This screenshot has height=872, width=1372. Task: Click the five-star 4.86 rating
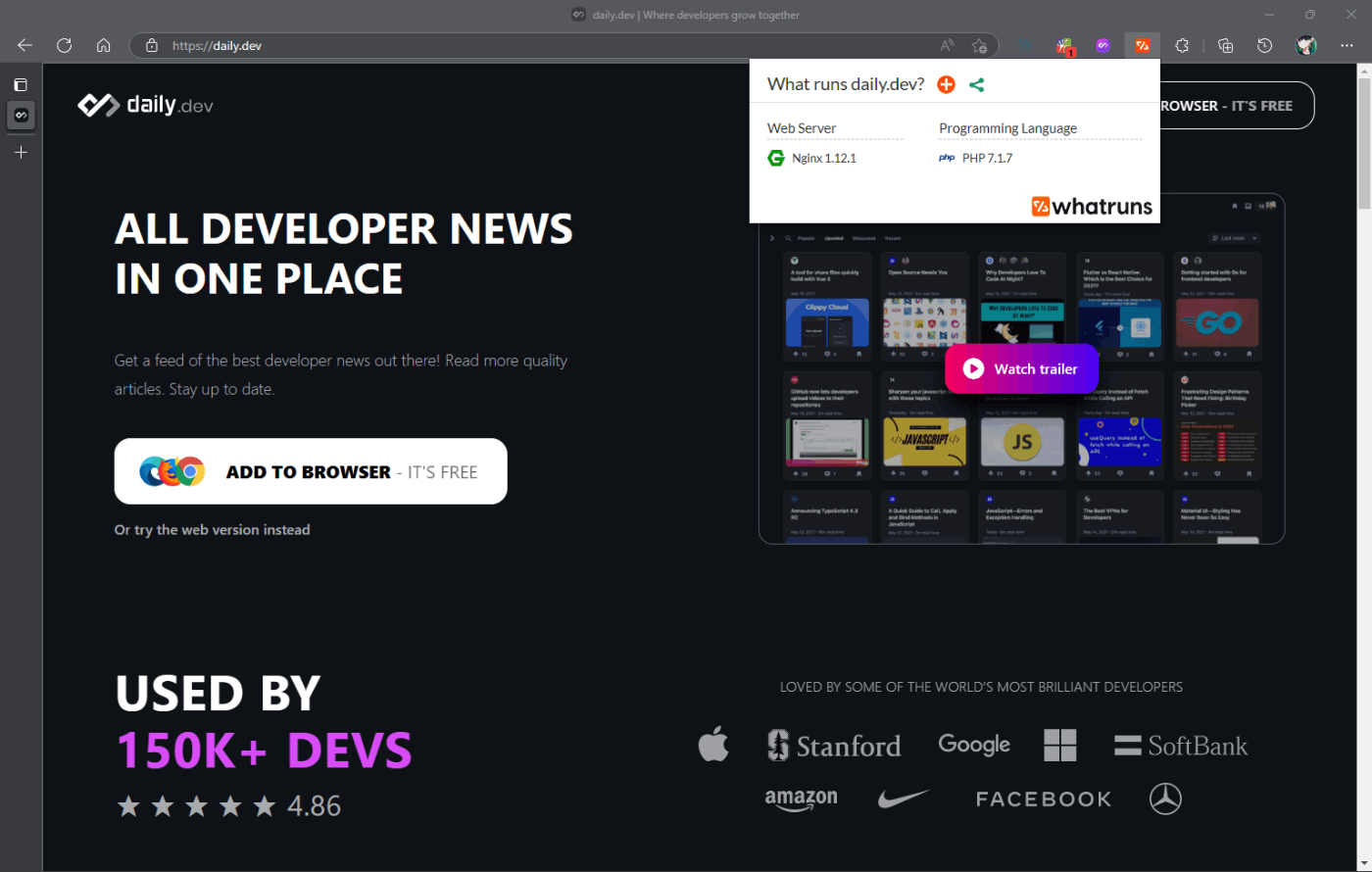[228, 806]
